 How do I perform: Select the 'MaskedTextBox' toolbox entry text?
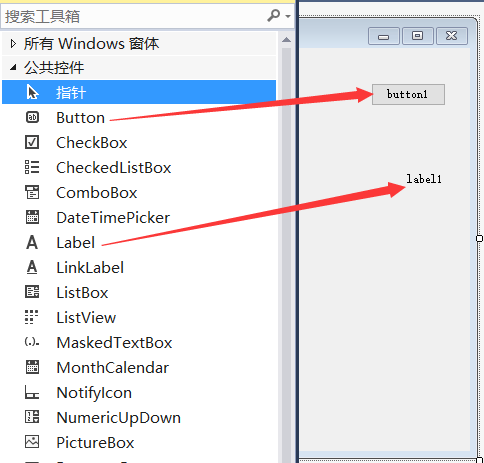(x=114, y=343)
